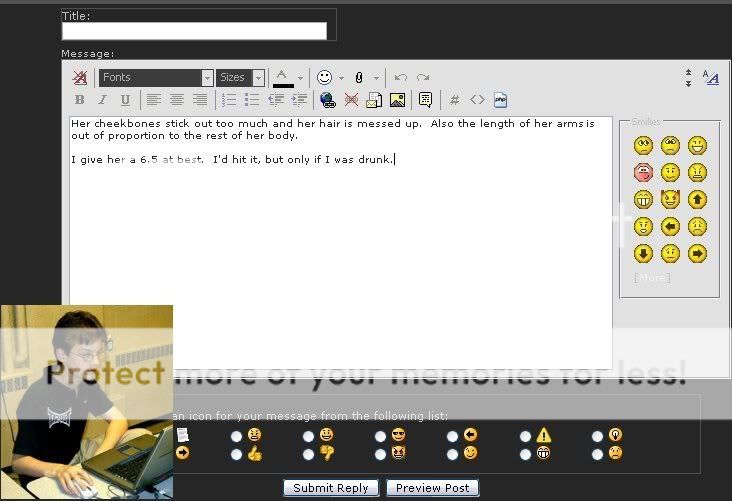Select the warning triangle post icon radio button

(x=525, y=436)
